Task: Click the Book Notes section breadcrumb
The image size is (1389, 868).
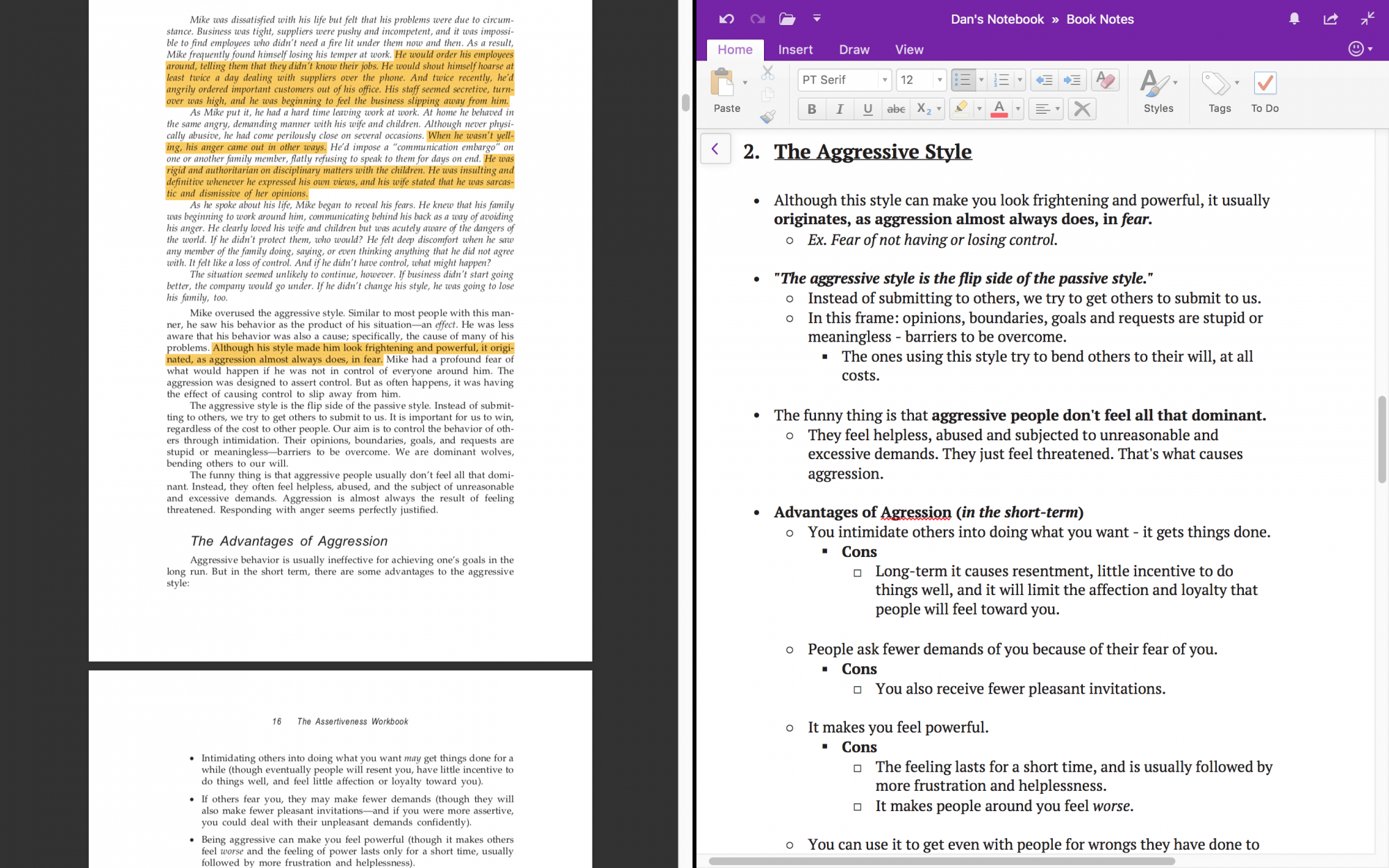Action: click(x=1100, y=19)
